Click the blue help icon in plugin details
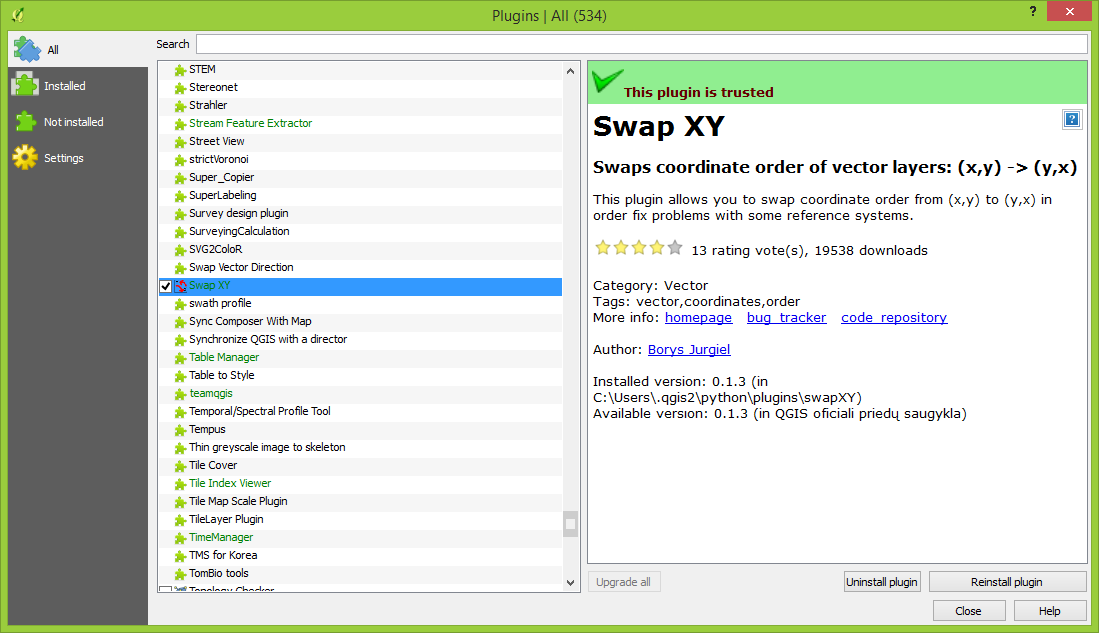The image size is (1099, 633). coord(1072,120)
